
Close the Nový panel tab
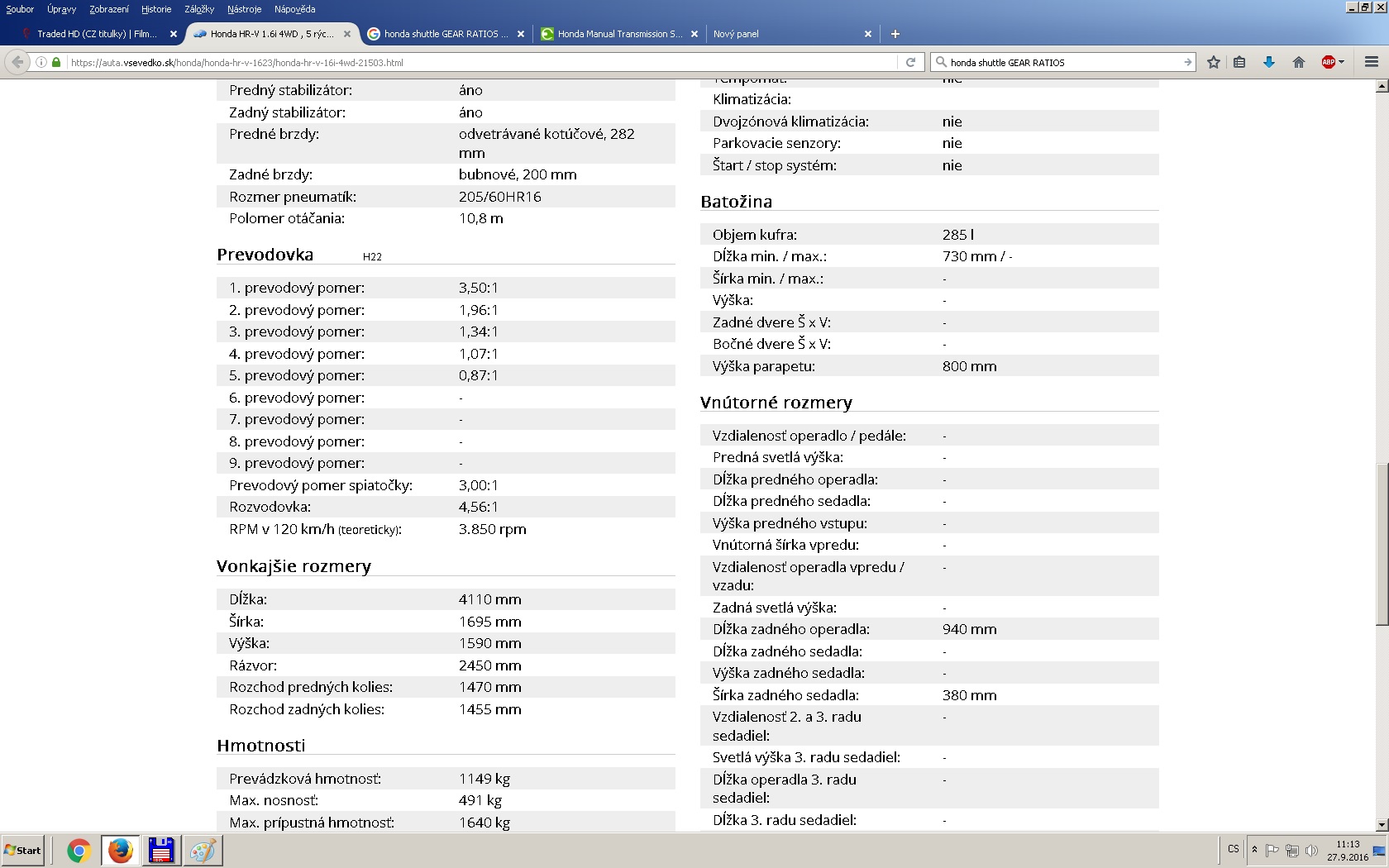click(867, 34)
